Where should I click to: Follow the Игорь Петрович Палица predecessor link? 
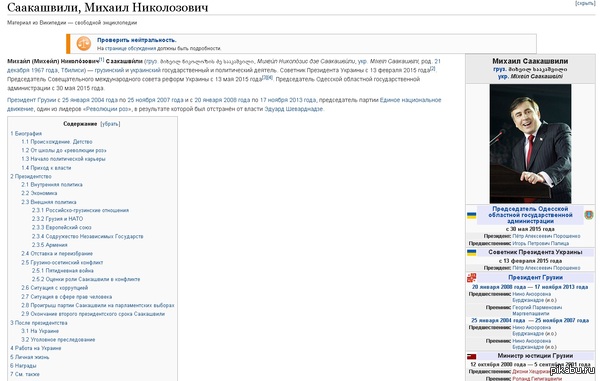coord(540,243)
